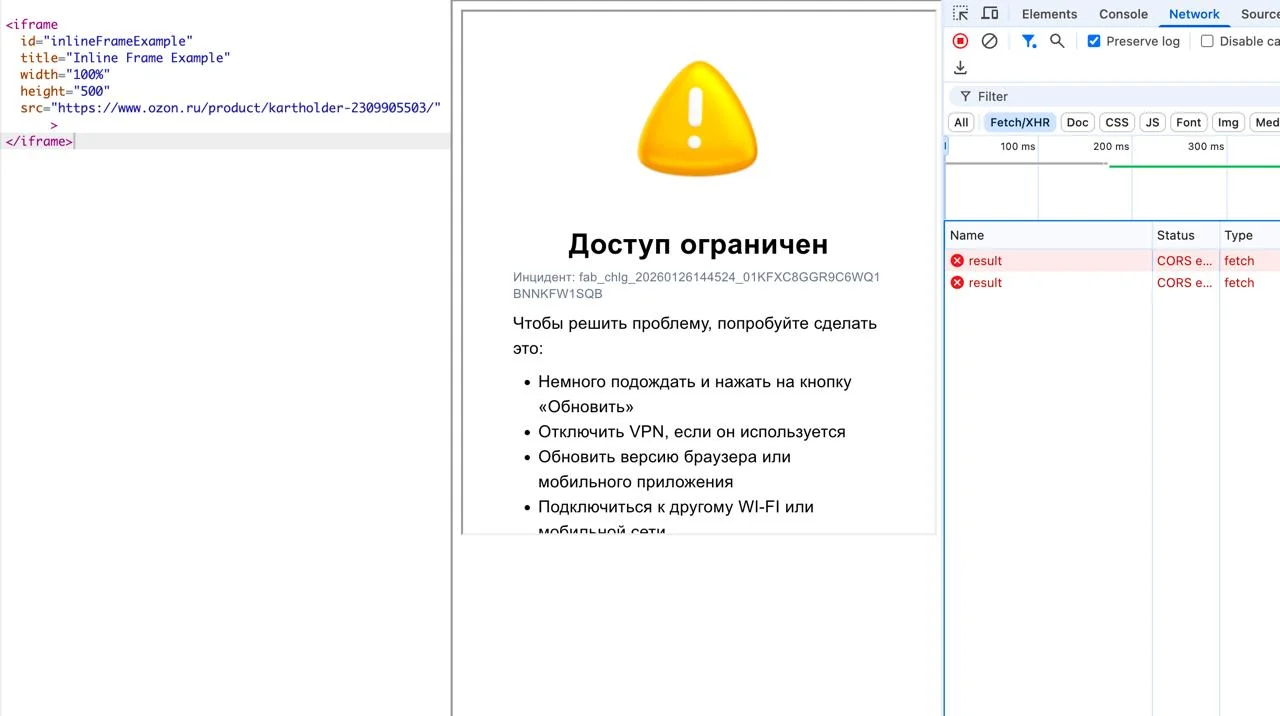This screenshot has height=716, width=1280.
Task: Select the All request type filter
Action: click(x=961, y=122)
